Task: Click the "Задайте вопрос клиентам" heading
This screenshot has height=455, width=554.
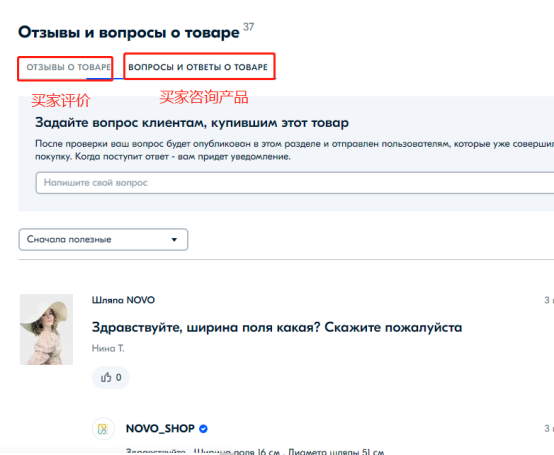Action: click(192, 123)
